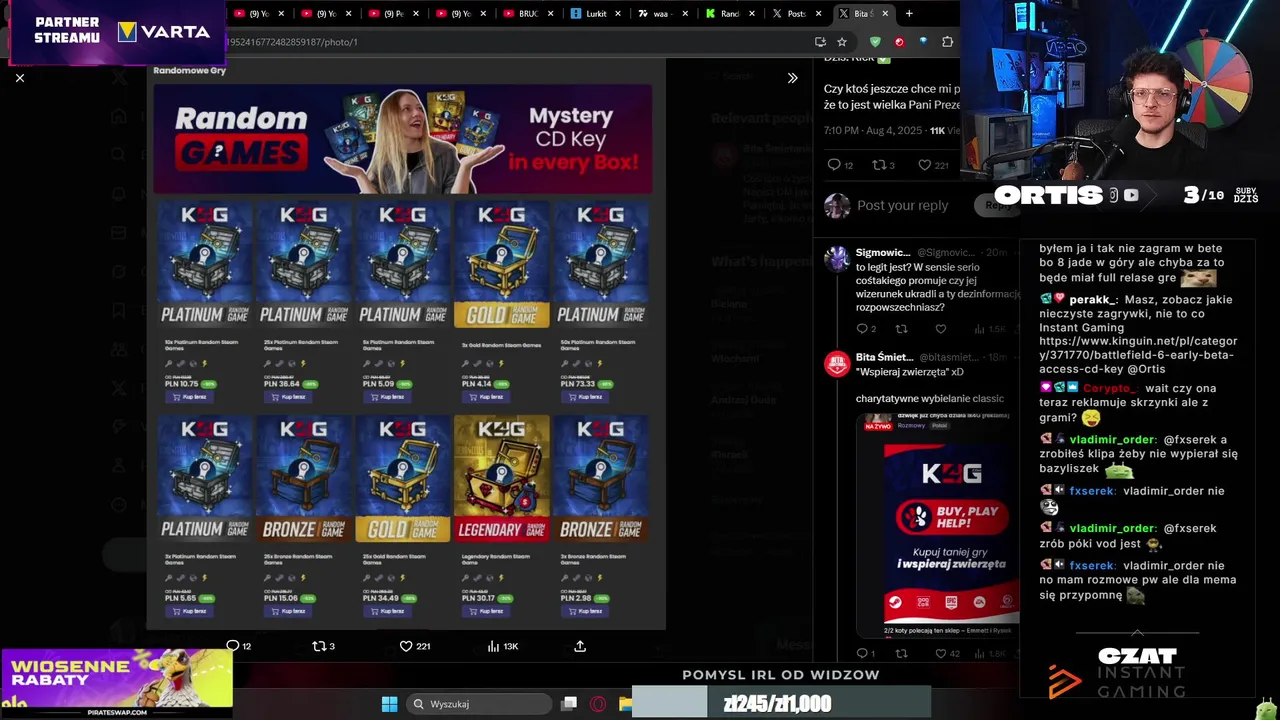1280x720 pixels.
Task: Open the Windows Start menu
Action: [389, 704]
